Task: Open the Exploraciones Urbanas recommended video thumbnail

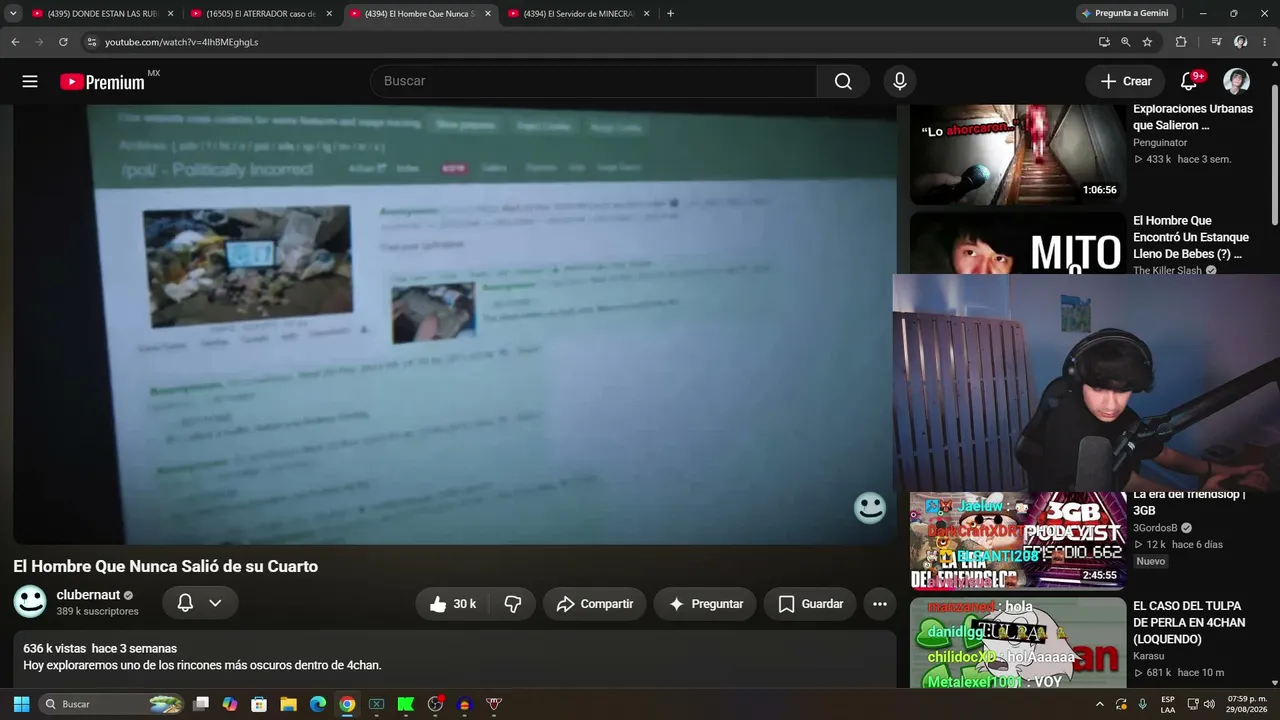Action: [x=1018, y=153]
